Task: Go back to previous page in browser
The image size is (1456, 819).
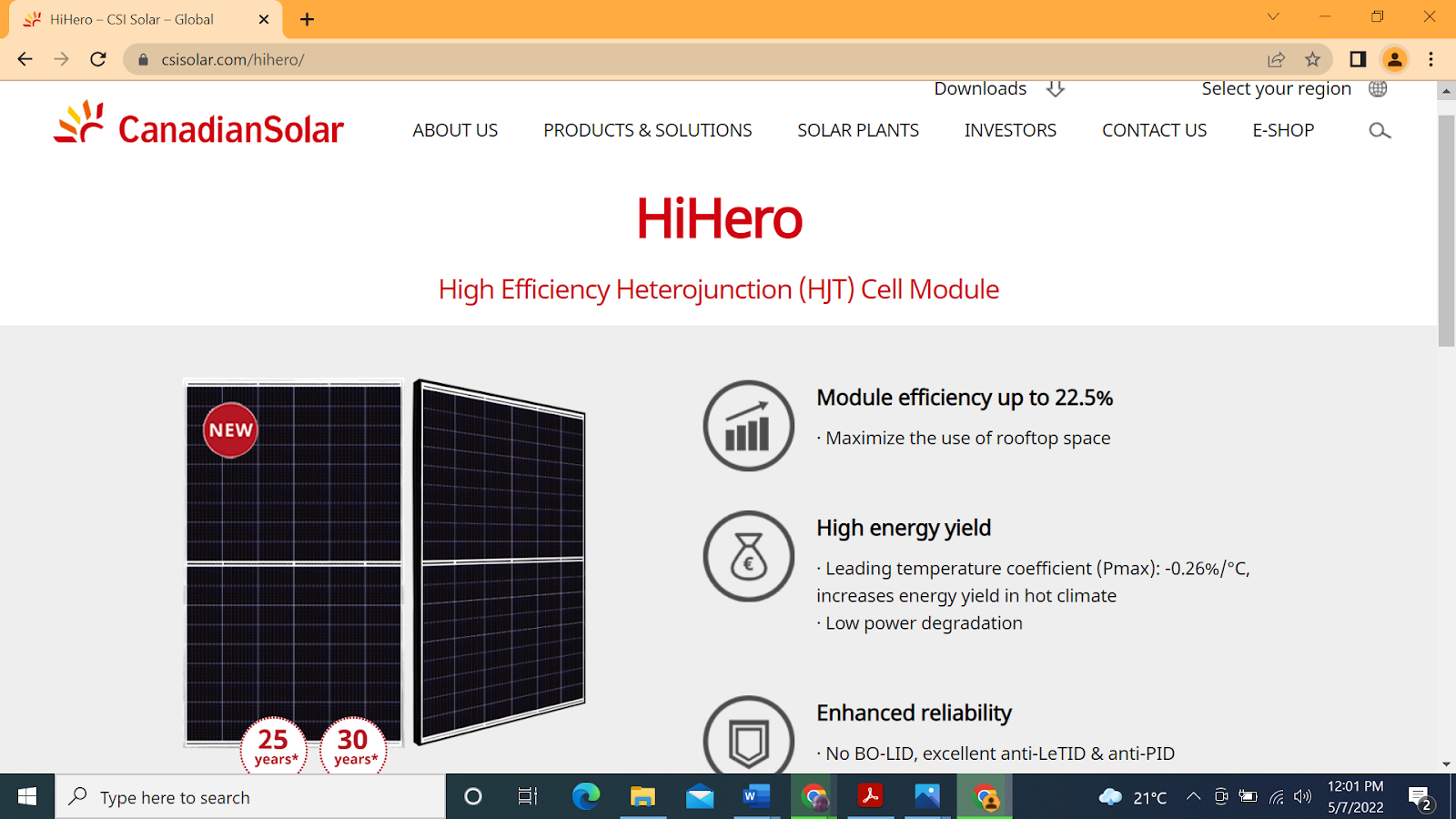Action: coord(25,59)
